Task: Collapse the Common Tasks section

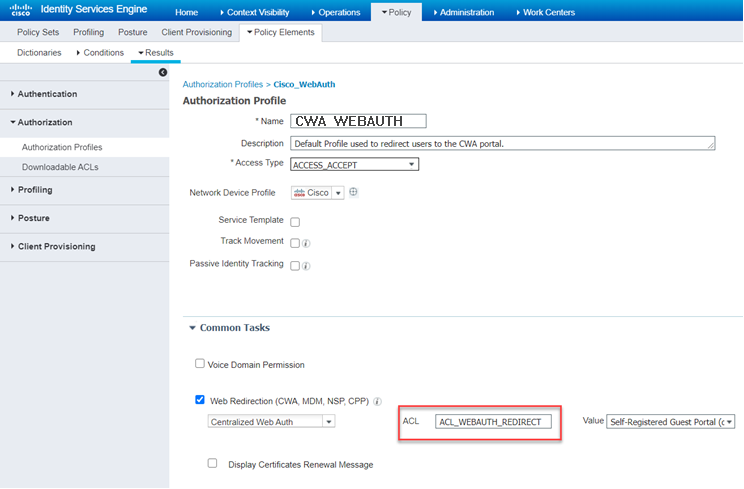Action: tap(191, 327)
